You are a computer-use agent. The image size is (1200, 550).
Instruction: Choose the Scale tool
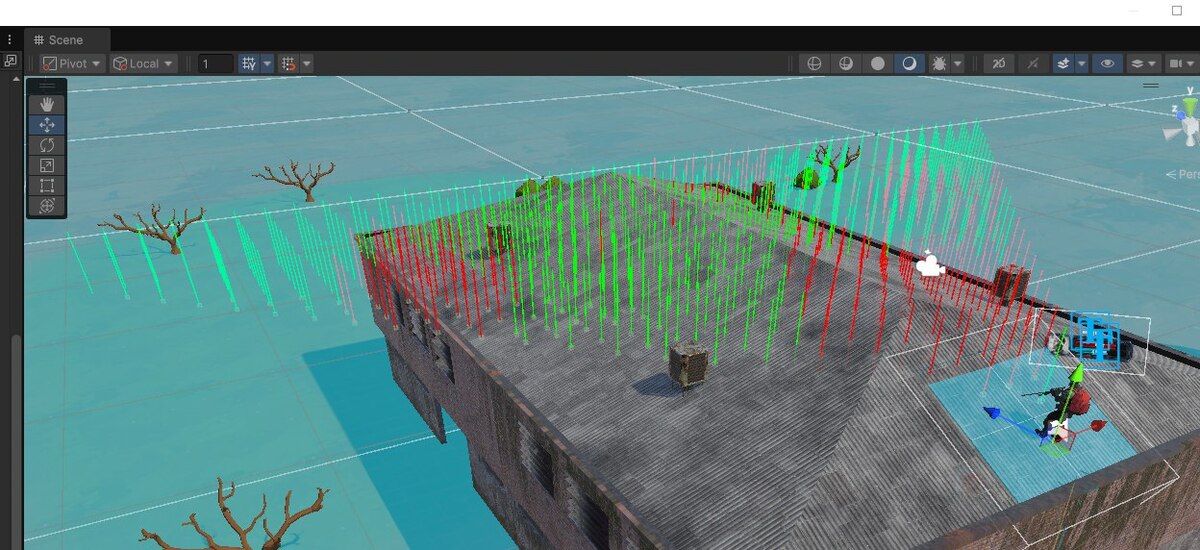click(x=46, y=165)
